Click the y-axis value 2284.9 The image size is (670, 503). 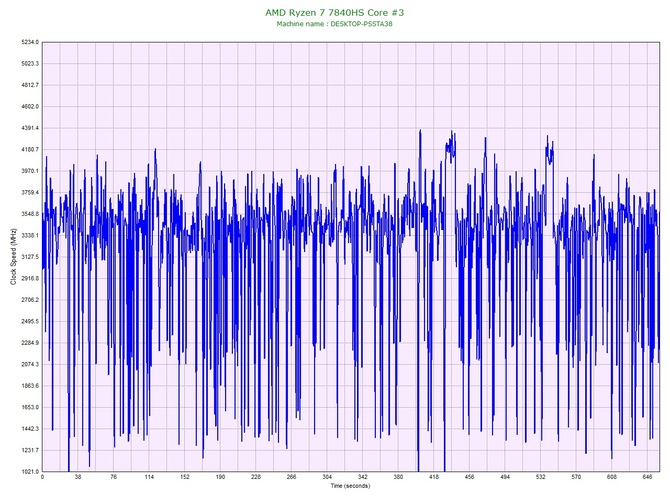30,343
